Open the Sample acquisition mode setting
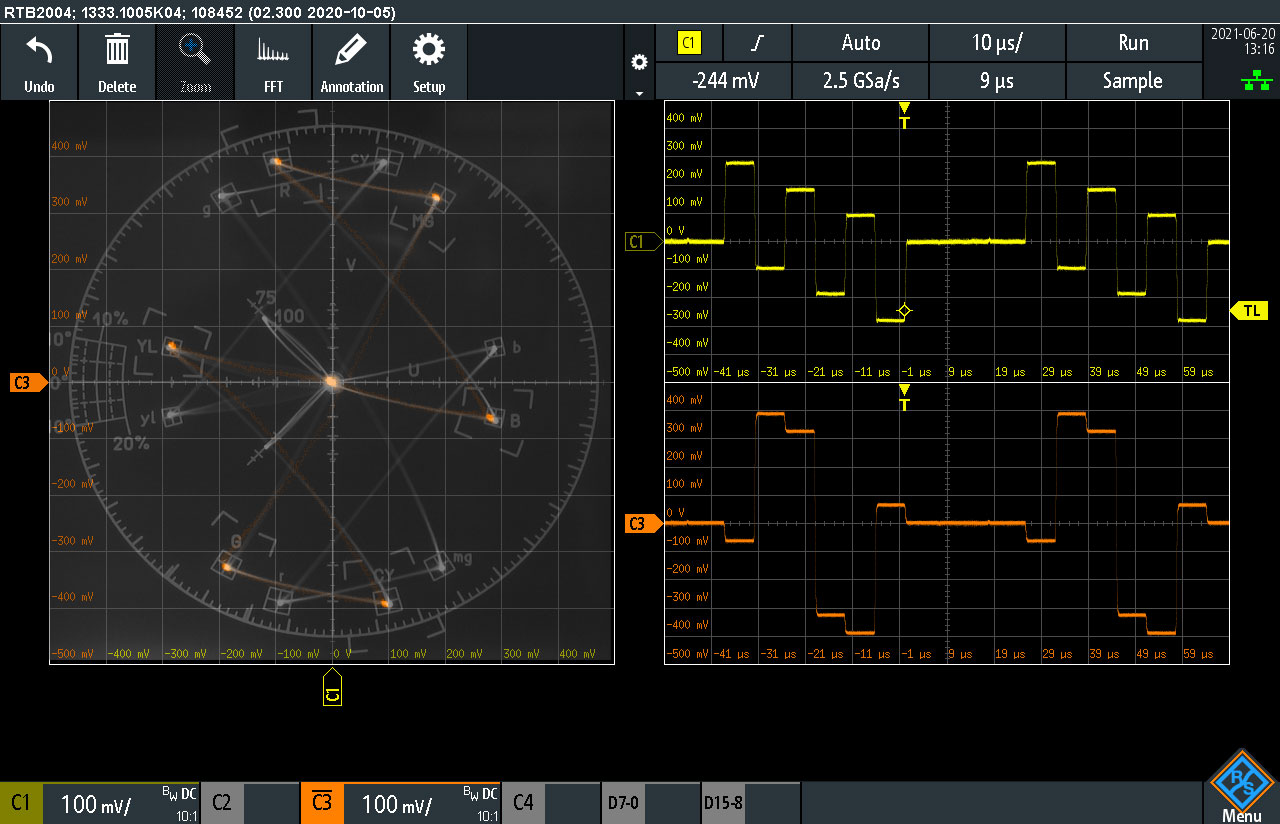 pyautogui.click(x=1133, y=81)
